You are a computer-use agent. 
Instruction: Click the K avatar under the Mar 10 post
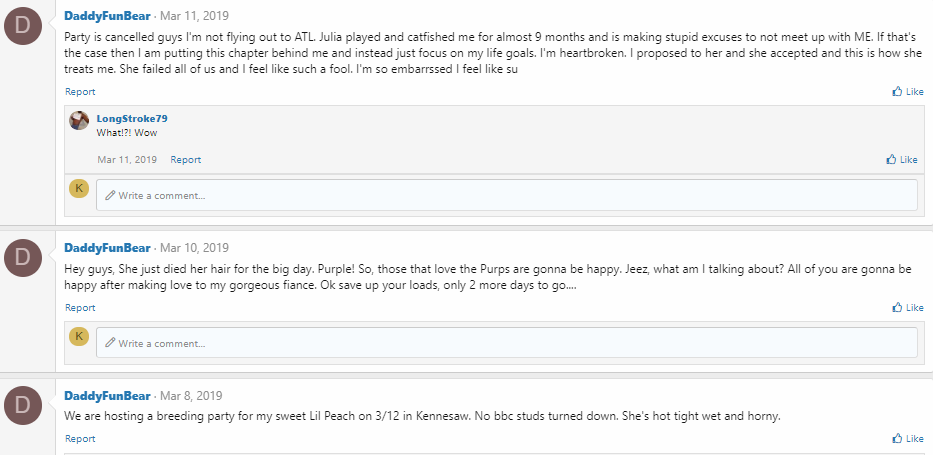point(79,336)
